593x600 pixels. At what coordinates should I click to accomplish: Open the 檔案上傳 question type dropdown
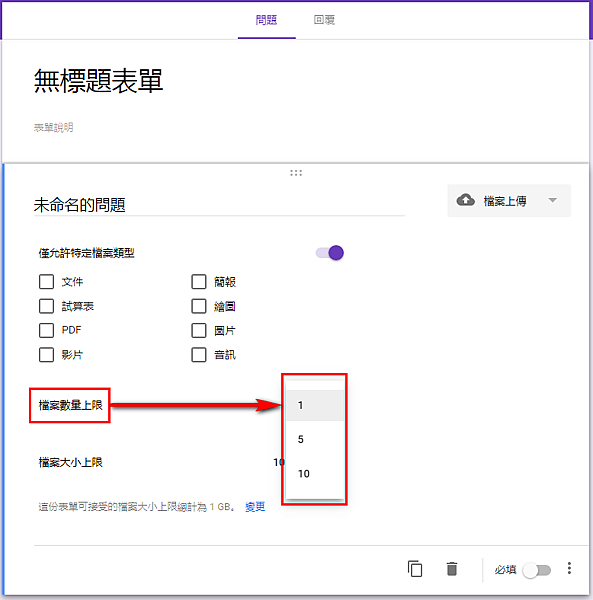point(509,201)
